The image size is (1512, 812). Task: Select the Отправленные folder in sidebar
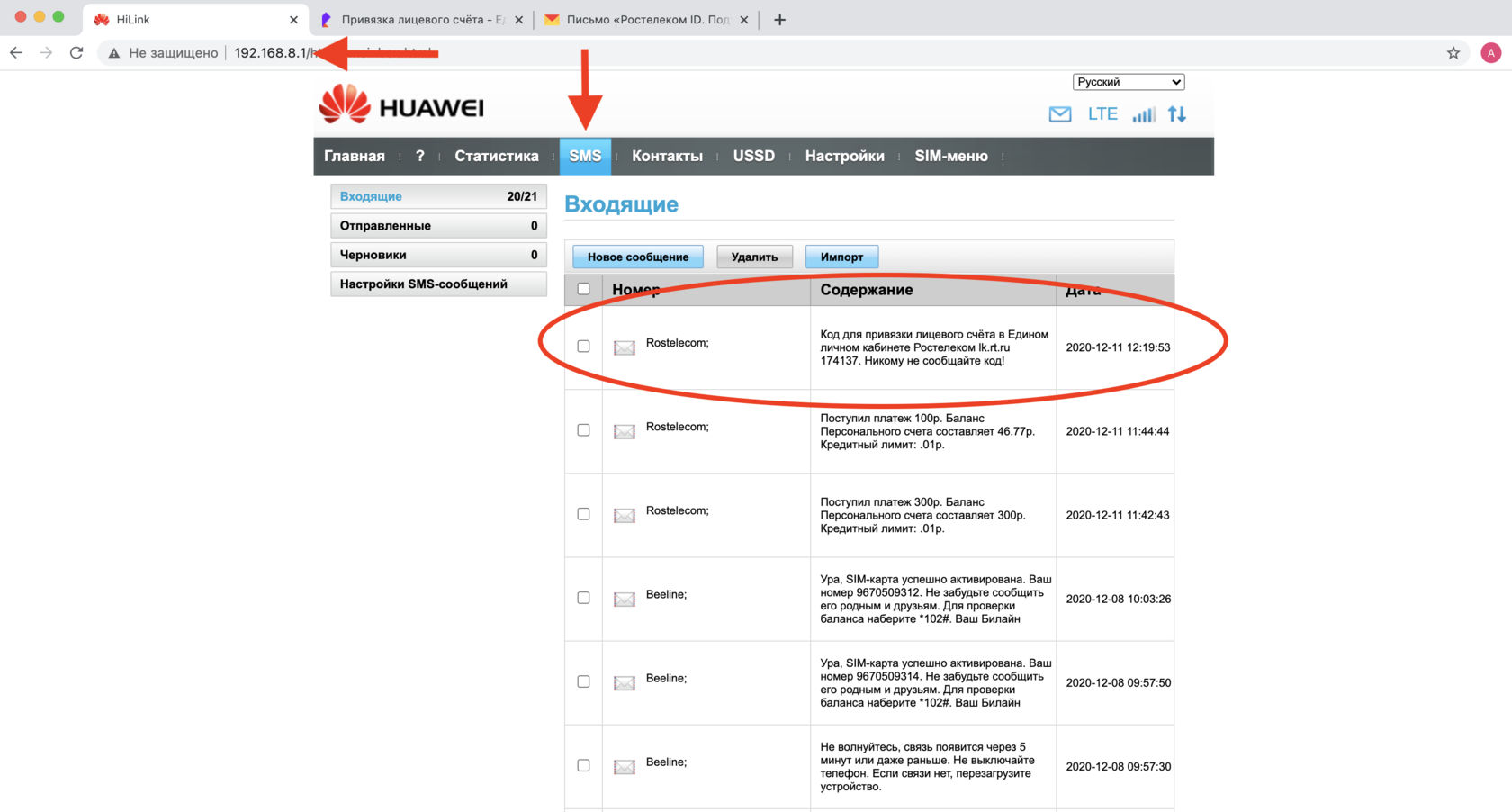click(438, 226)
